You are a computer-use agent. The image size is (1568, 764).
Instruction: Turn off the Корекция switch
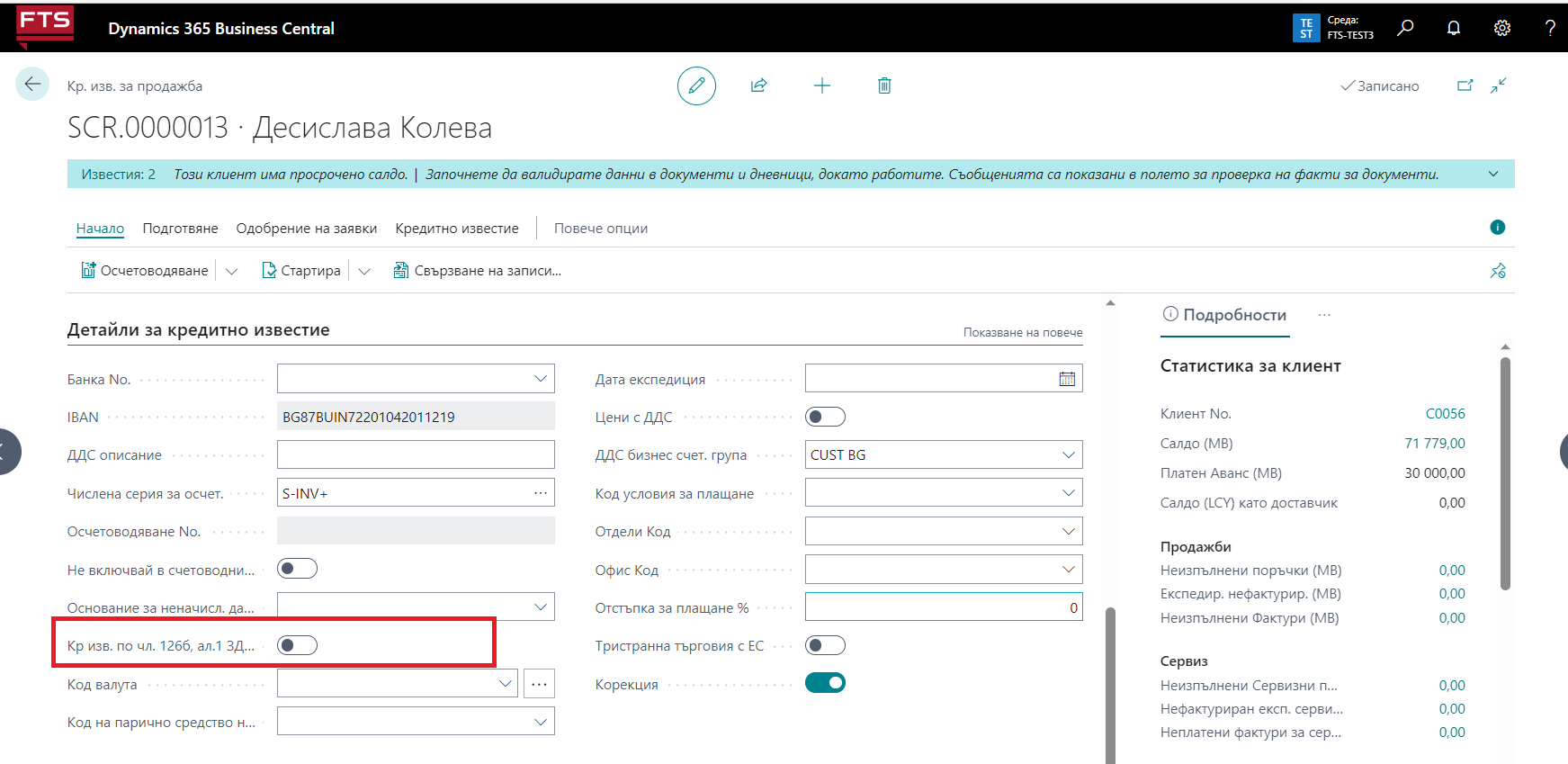tap(825, 683)
